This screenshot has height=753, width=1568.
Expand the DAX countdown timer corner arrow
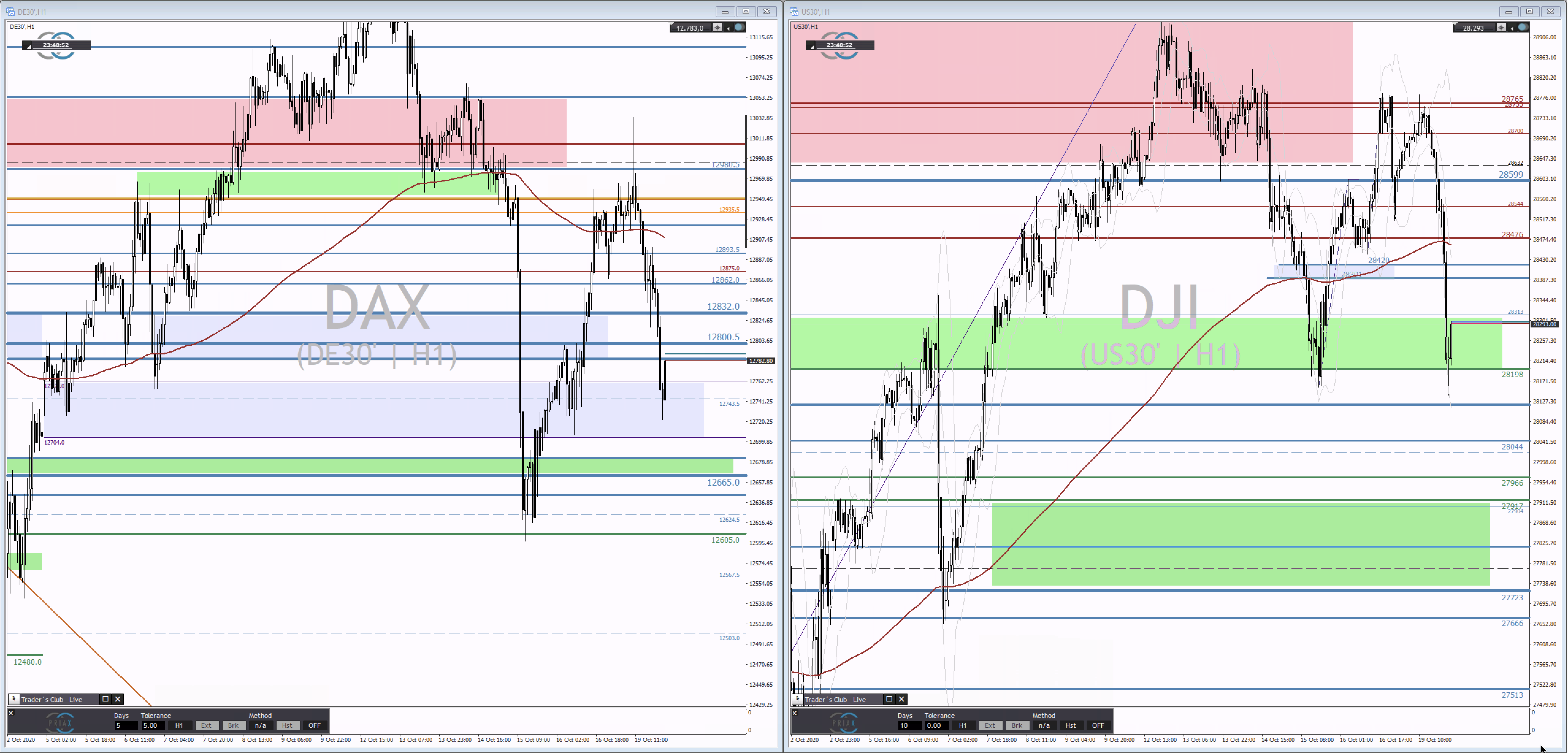click(x=28, y=47)
